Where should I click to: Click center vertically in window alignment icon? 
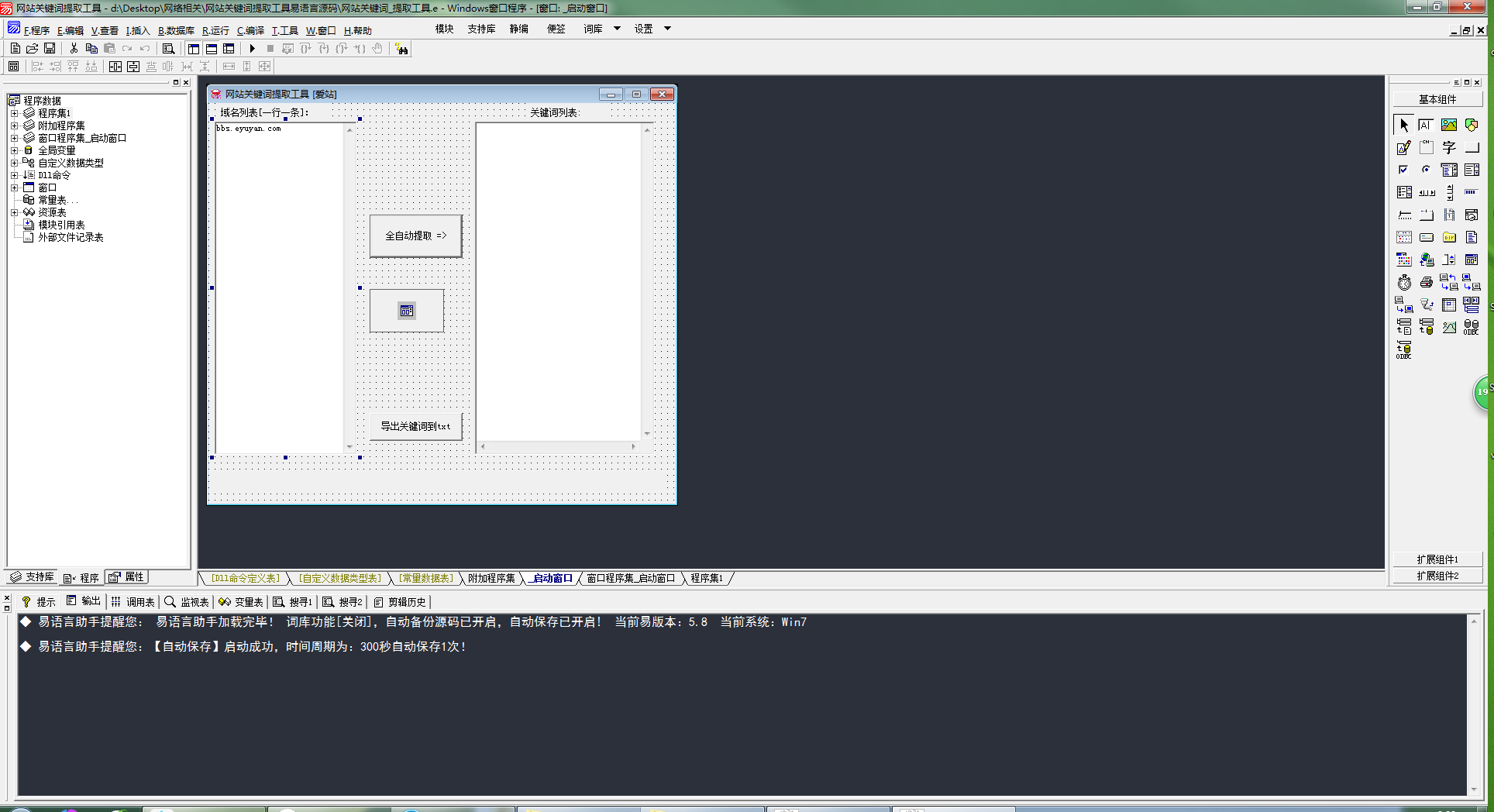click(133, 67)
